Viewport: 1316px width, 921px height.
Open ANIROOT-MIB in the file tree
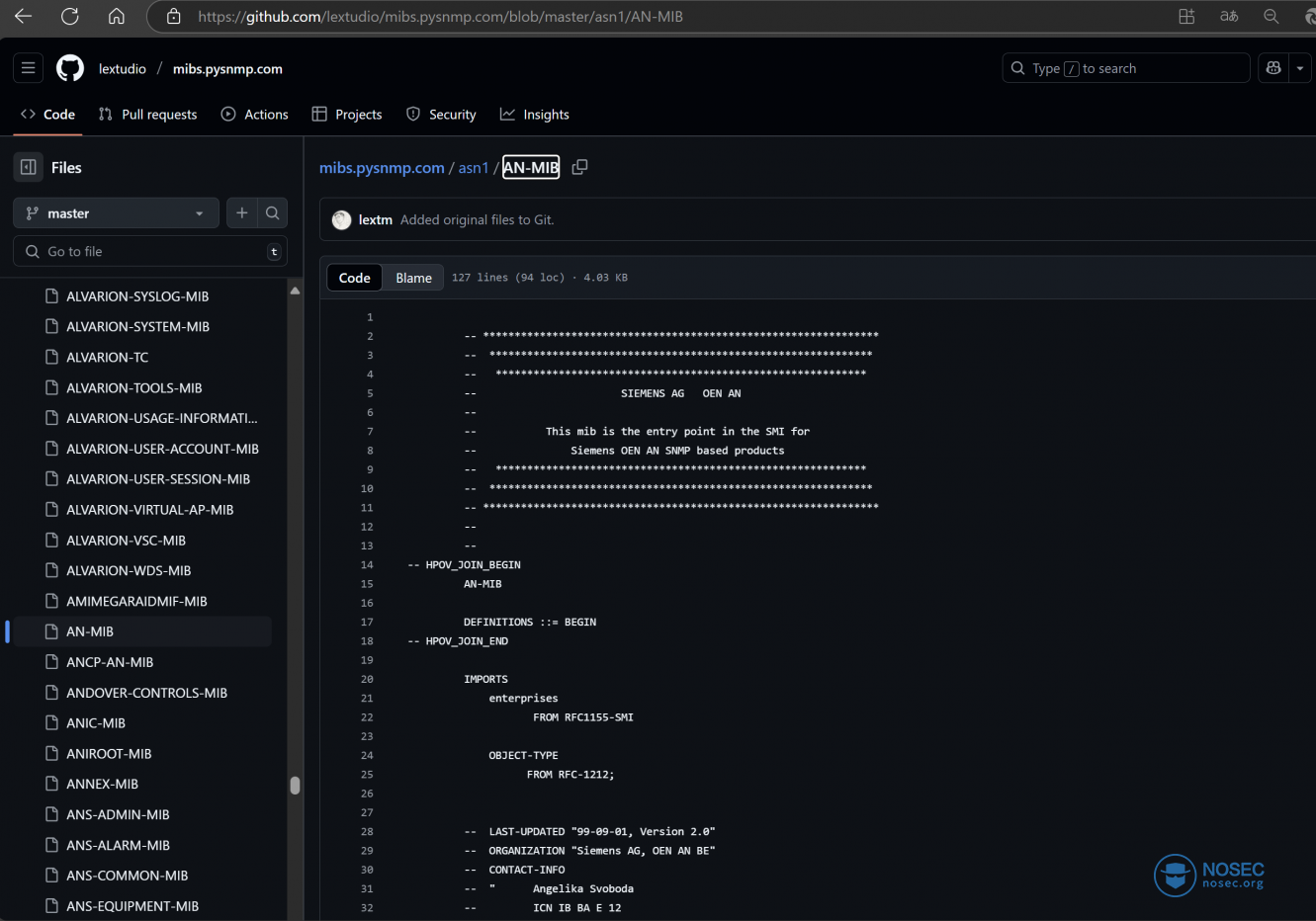[109, 753]
